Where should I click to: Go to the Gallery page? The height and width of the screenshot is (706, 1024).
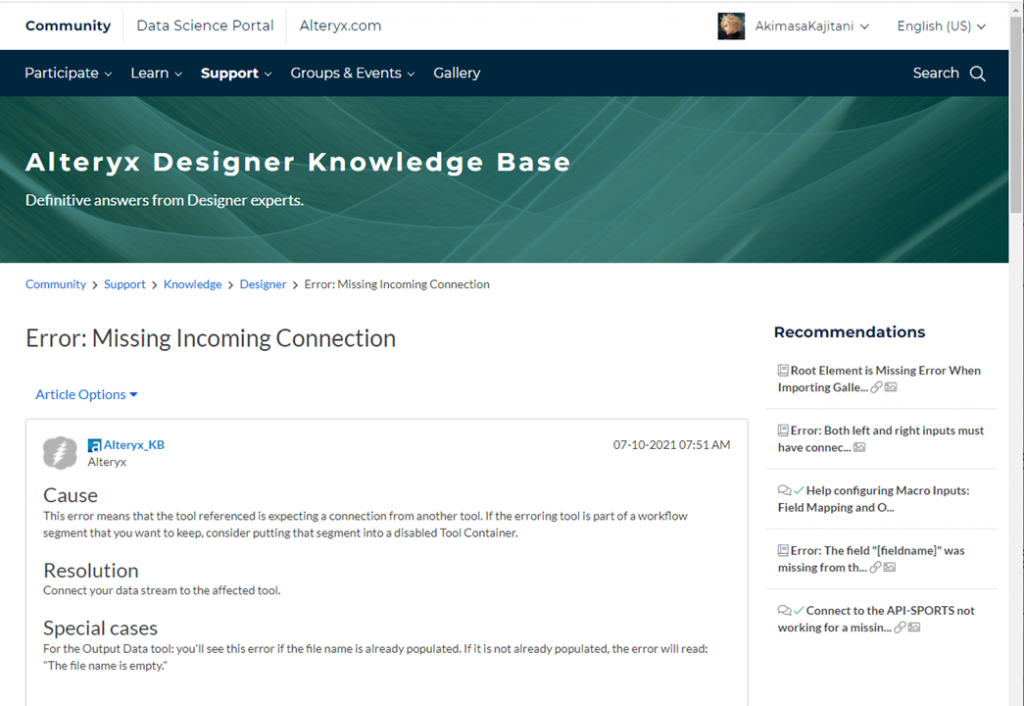456,73
